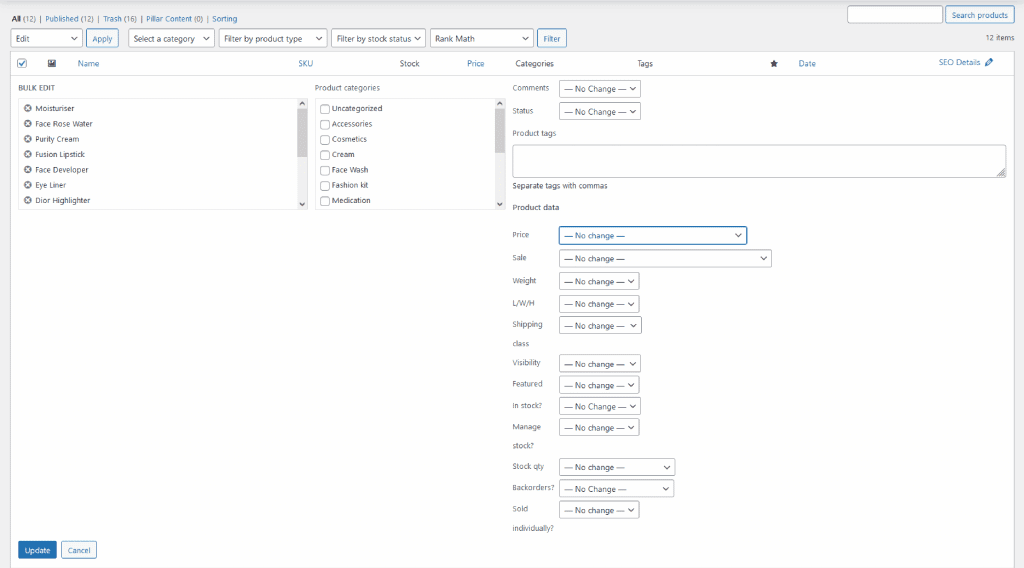Remove Moisturiser from bulk edit list
Viewport: 1024px width, 568px height.
(x=28, y=108)
